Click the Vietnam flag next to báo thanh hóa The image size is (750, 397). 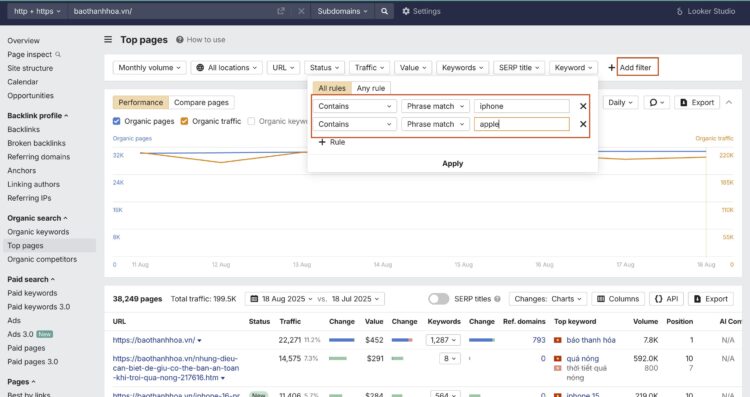[x=557, y=340]
